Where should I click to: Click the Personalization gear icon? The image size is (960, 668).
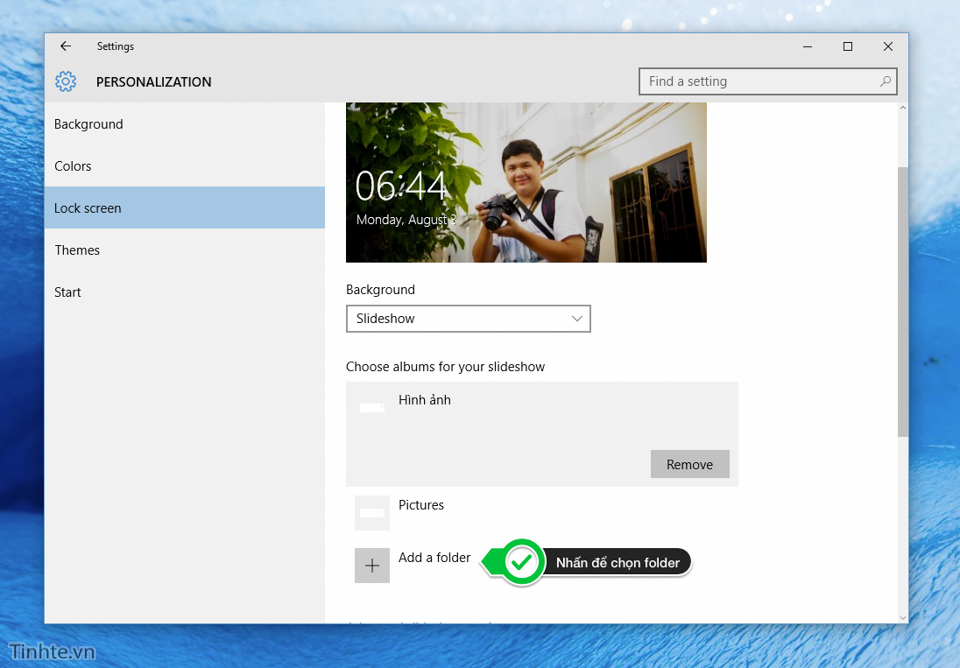pos(66,81)
